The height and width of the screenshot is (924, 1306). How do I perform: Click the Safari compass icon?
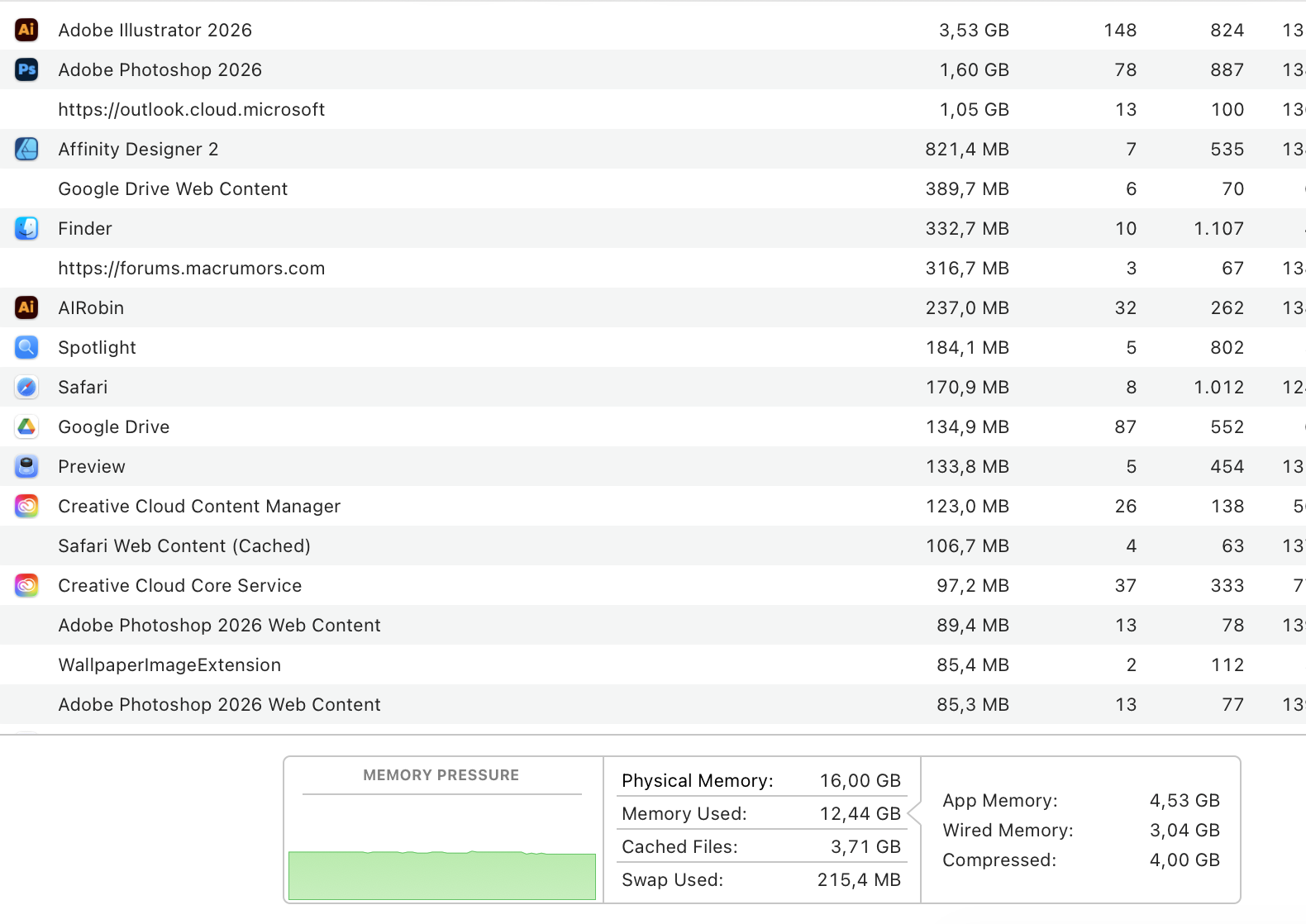(26, 387)
